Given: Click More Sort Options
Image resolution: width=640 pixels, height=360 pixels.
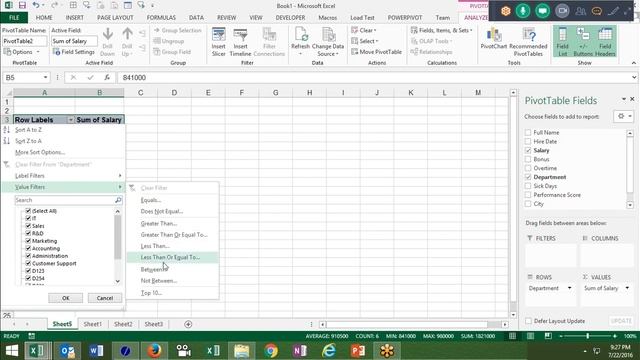Looking at the screenshot, I should [x=40, y=153].
